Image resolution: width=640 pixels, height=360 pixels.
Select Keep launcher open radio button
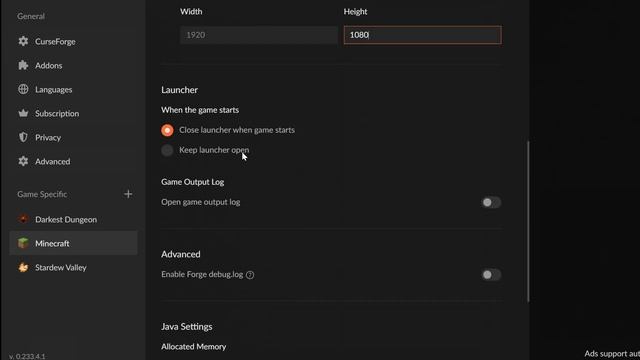(167, 150)
